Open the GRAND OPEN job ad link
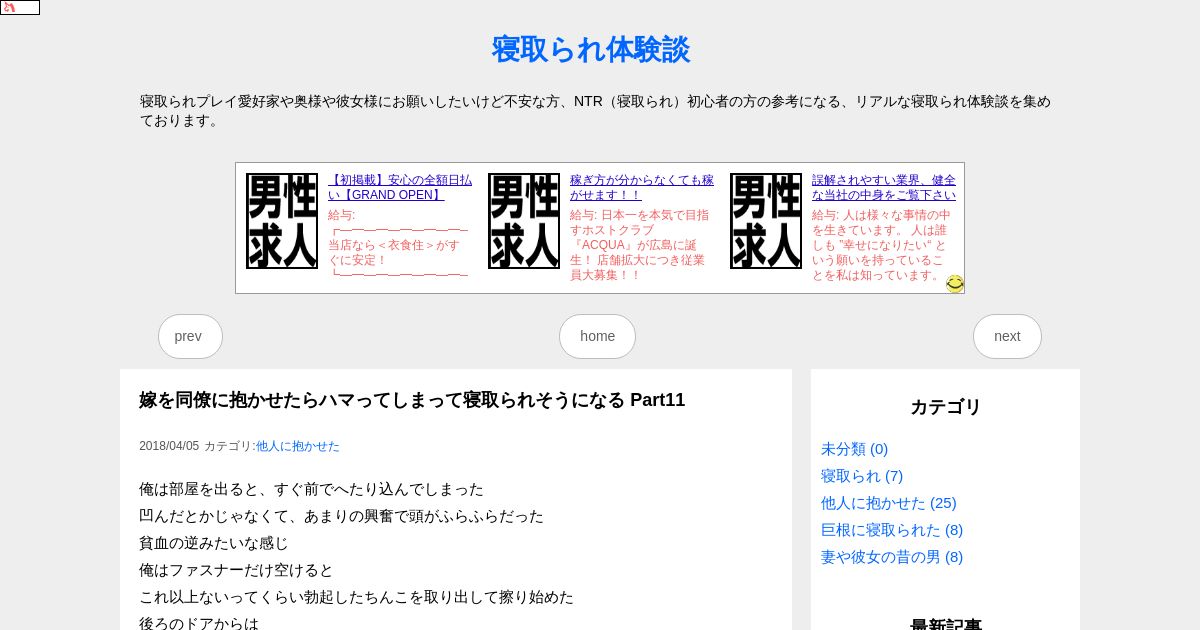Image resolution: width=1200 pixels, height=630 pixels. pos(400,187)
